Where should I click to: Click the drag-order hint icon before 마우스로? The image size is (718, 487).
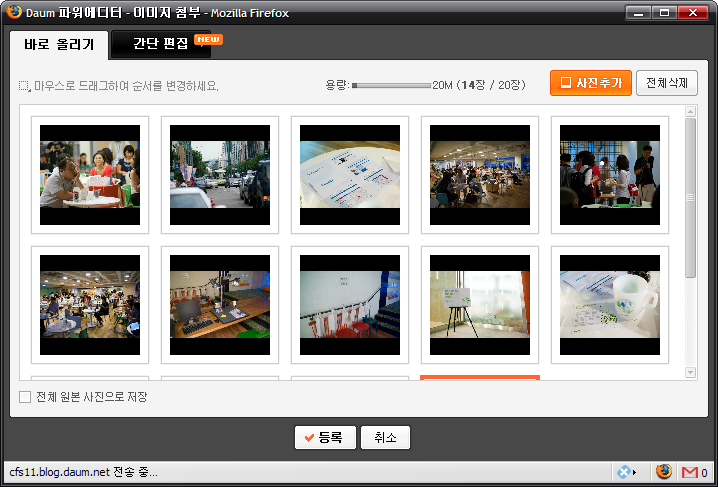click(25, 86)
